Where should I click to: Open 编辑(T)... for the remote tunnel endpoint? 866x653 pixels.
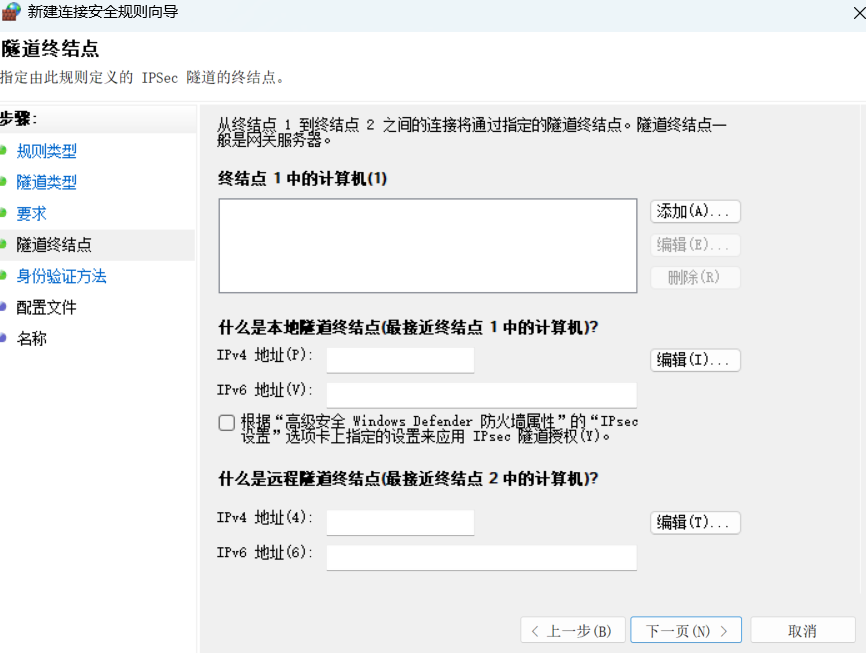click(695, 523)
